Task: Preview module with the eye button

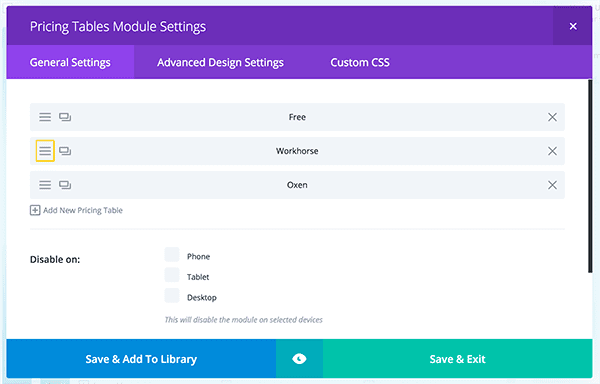Action: click(299, 359)
